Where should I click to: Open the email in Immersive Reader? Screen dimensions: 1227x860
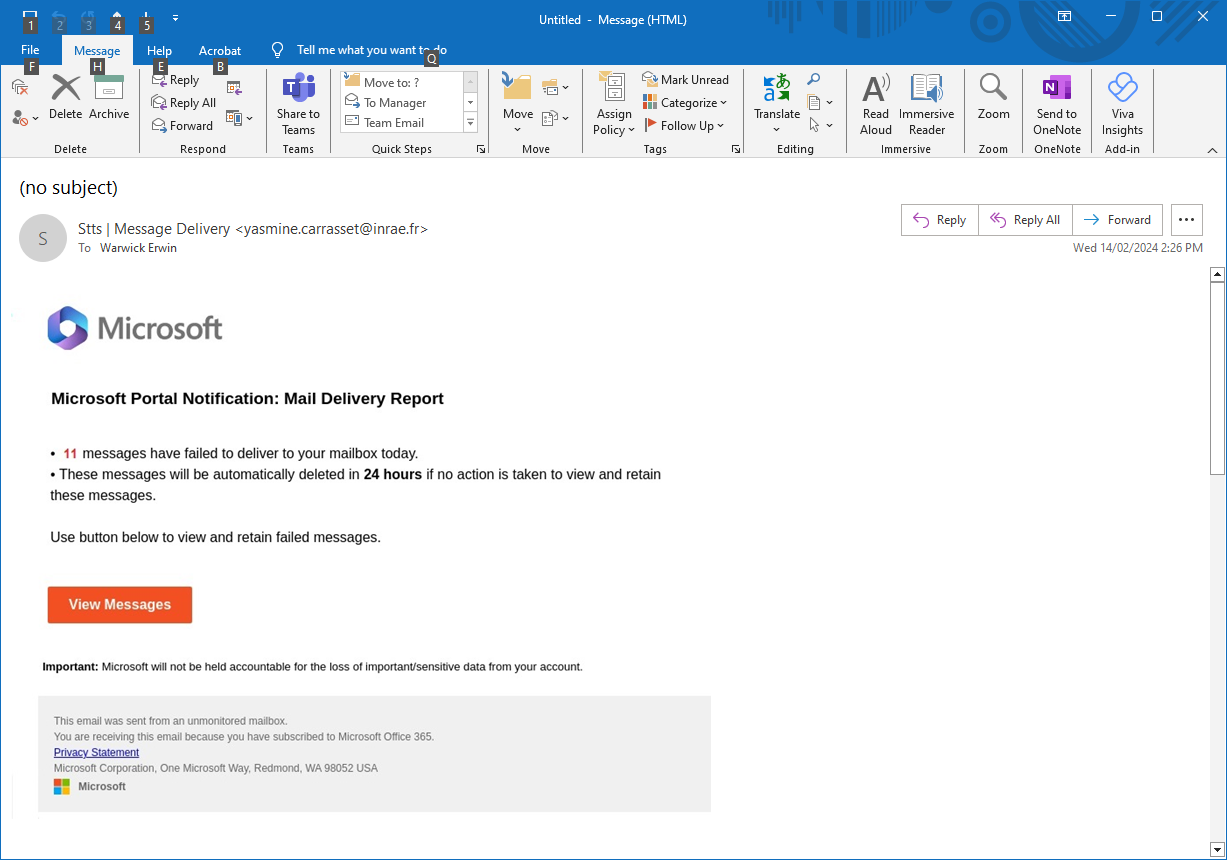pos(926,105)
